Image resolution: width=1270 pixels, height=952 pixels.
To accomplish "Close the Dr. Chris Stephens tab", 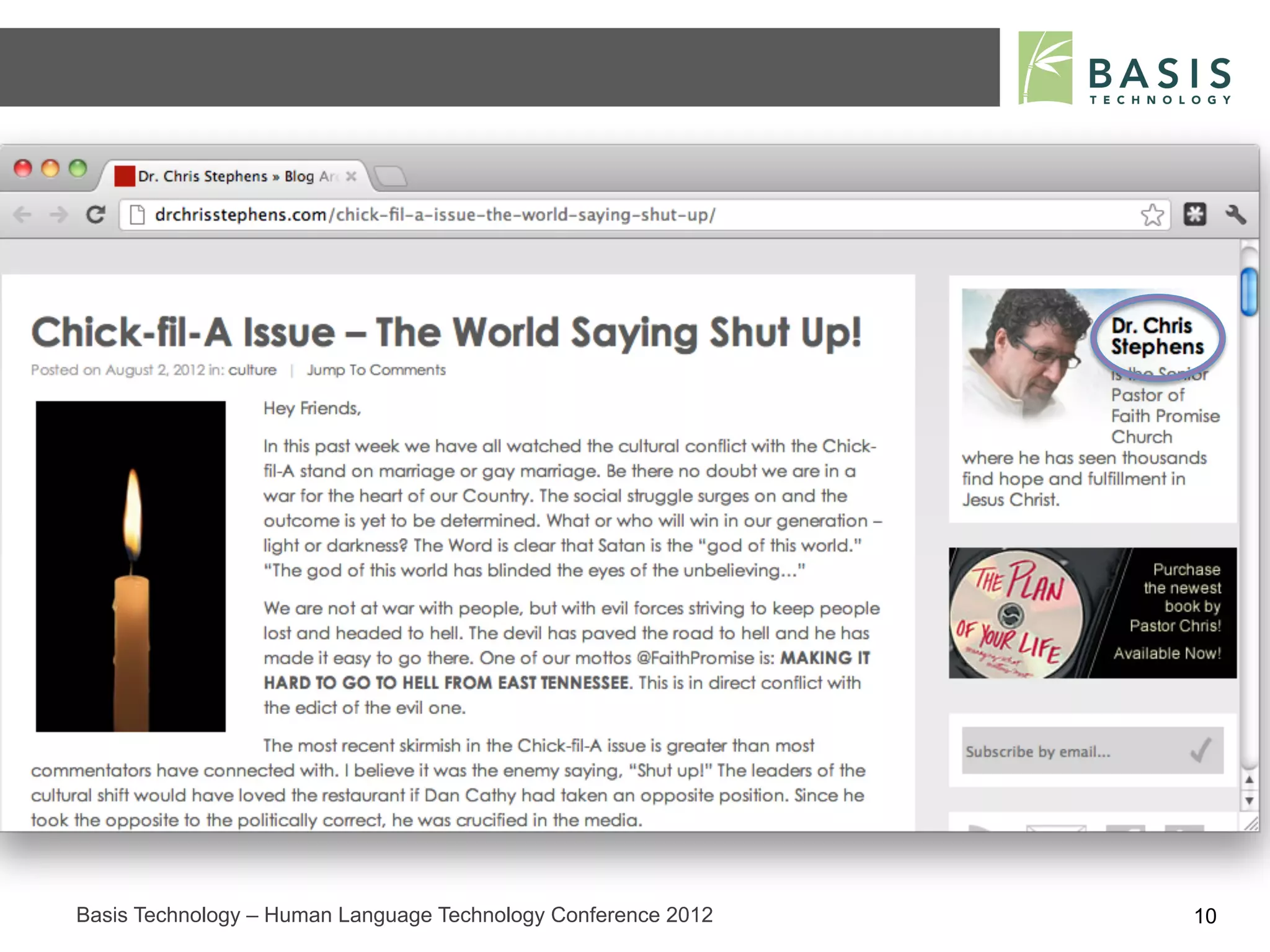I will tap(351, 176).
